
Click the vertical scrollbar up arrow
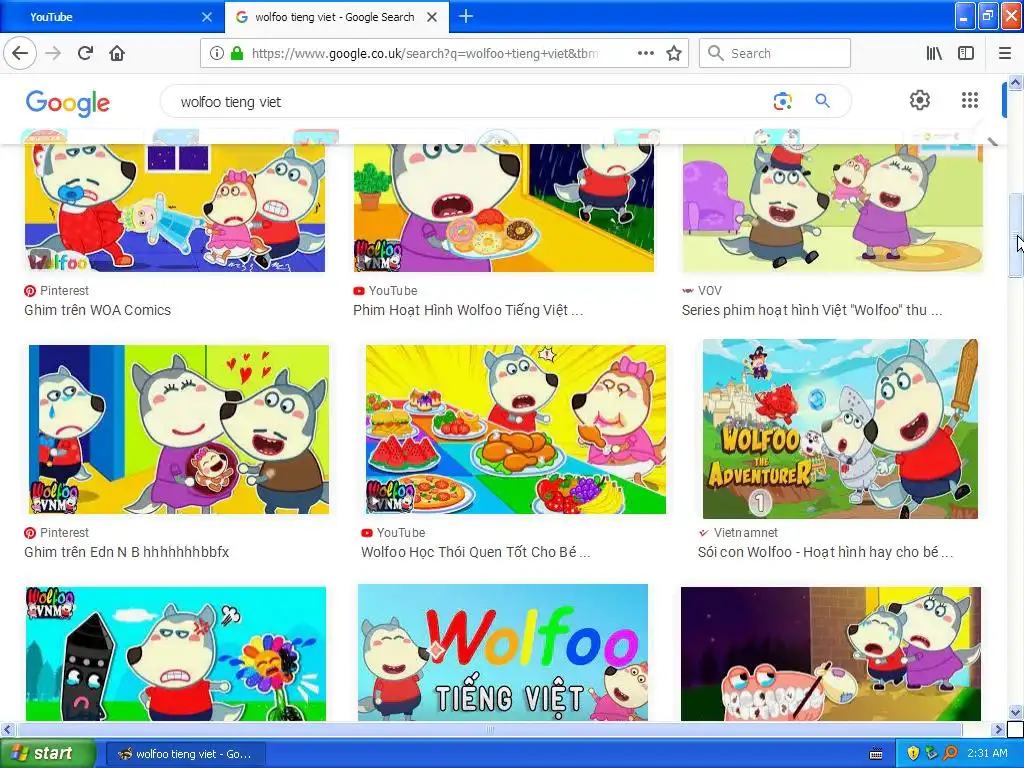[1015, 82]
